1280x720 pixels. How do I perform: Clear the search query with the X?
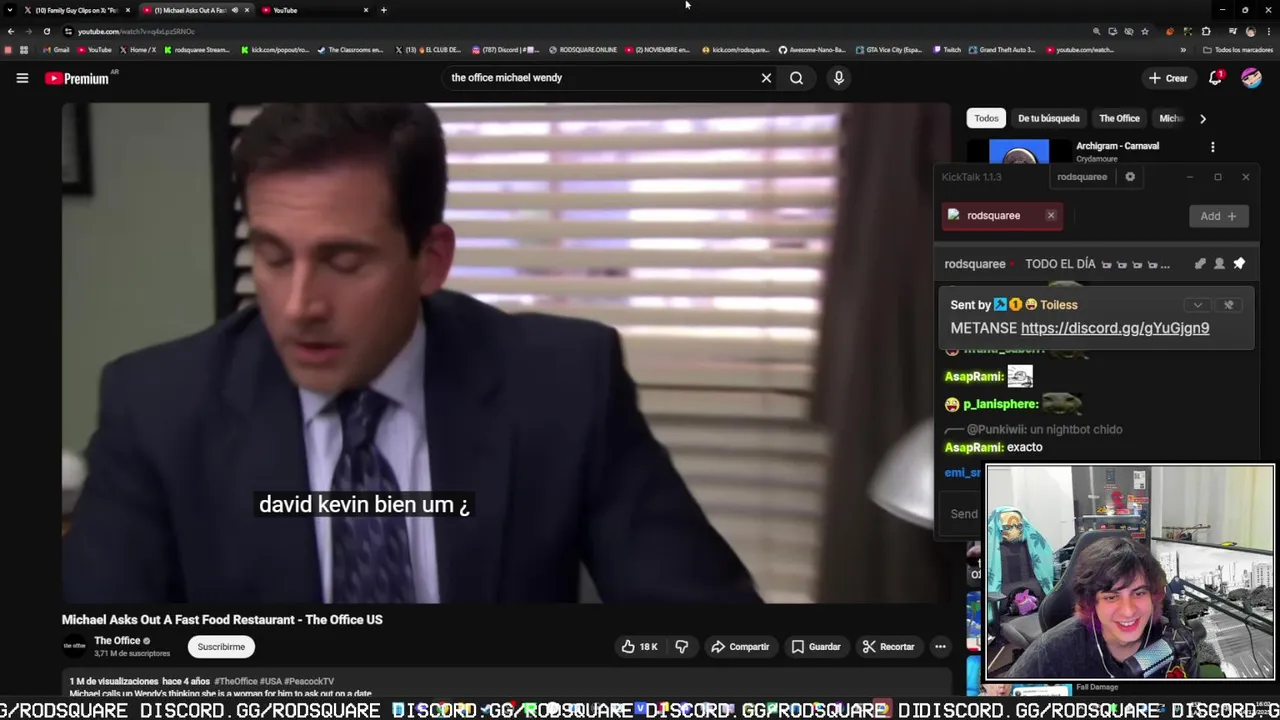766,78
